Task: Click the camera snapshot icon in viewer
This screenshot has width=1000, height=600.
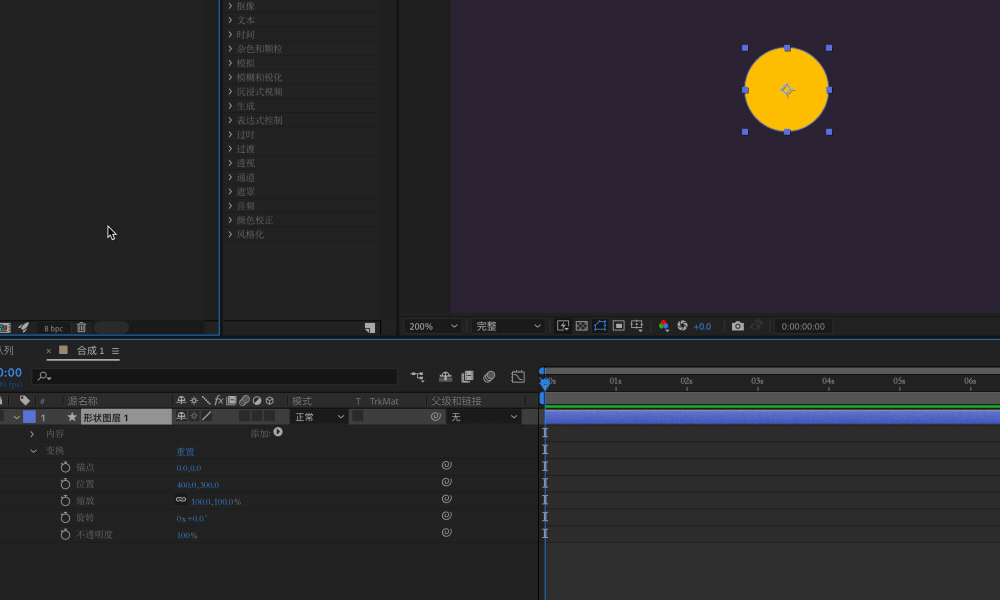Action: tap(737, 326)
